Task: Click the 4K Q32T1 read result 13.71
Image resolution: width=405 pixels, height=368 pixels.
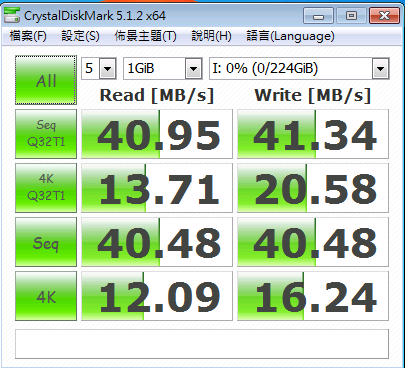Action: [x=157, y=188]
